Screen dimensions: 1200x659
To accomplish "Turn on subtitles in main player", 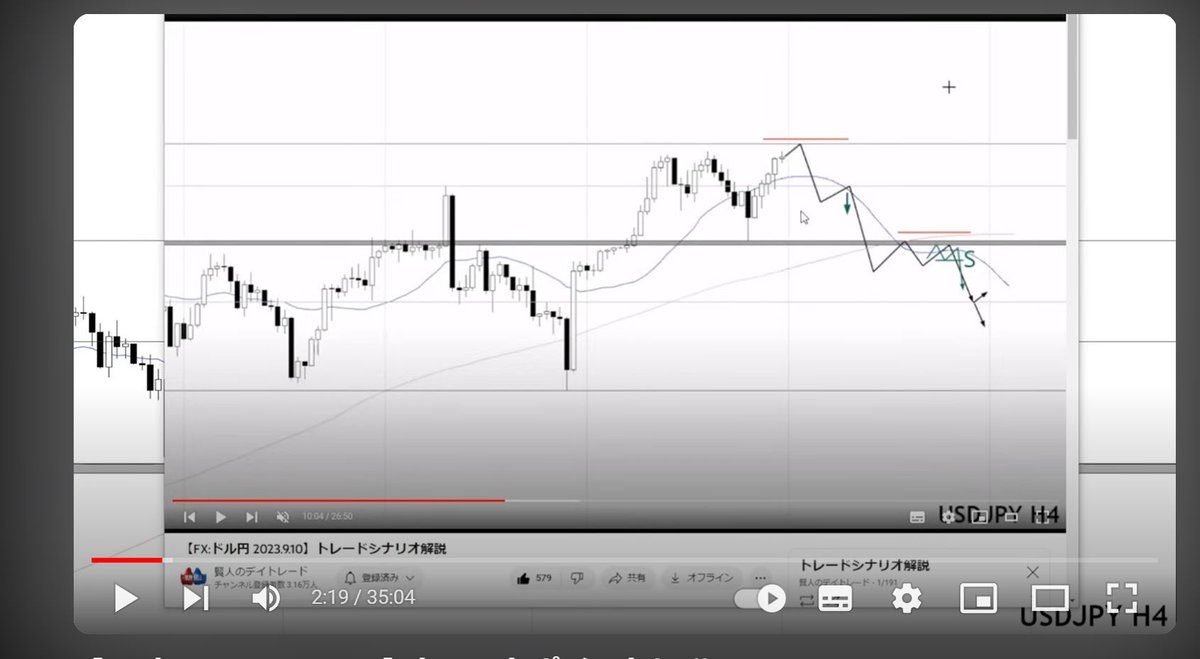I will 835,598.
